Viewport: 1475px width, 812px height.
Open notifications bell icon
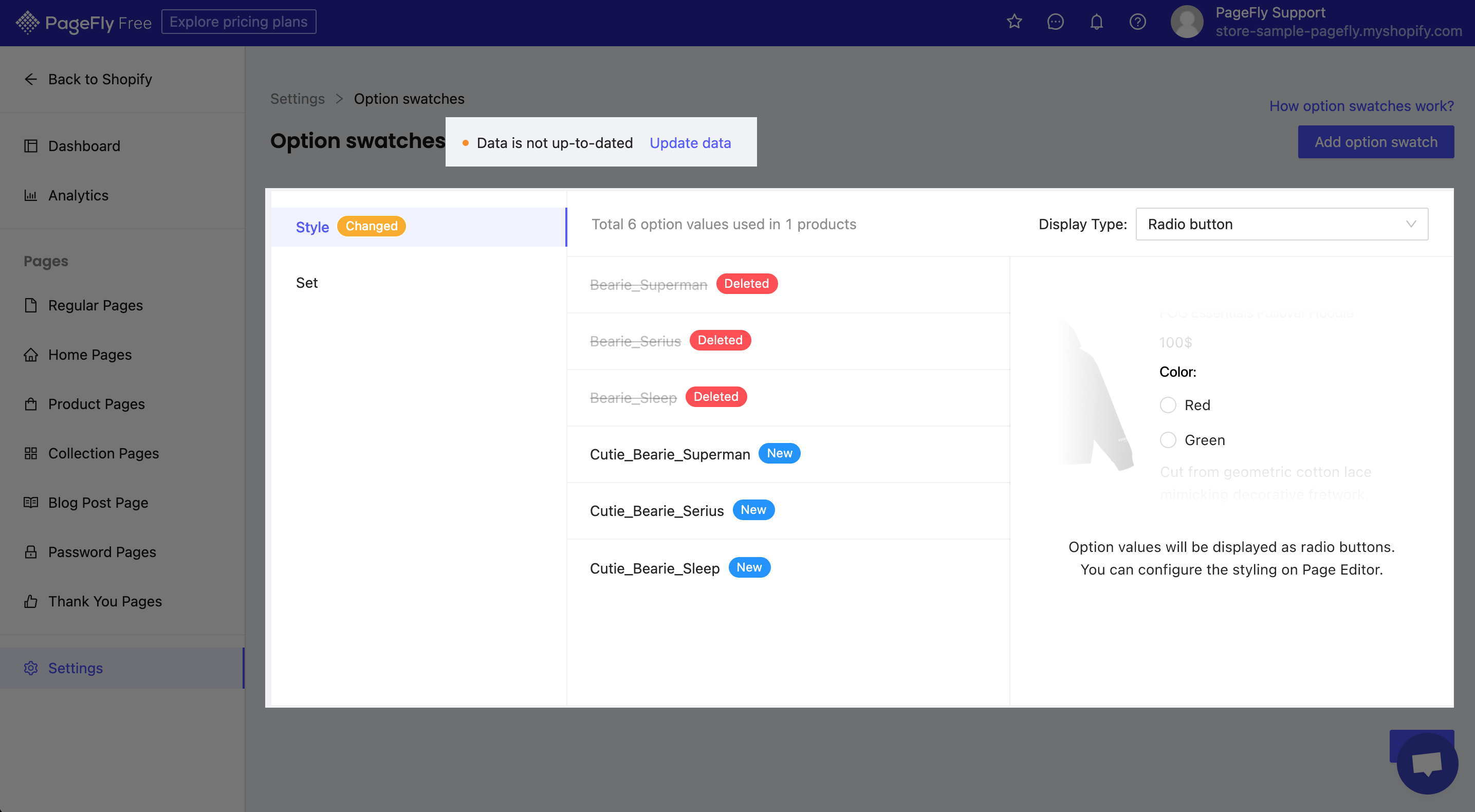tap(1097, 22)
